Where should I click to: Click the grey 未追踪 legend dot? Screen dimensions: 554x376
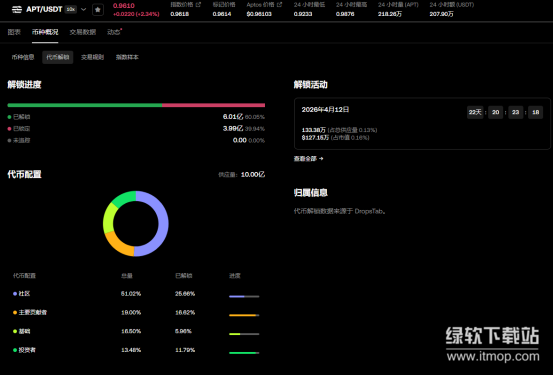click(10, 140)
